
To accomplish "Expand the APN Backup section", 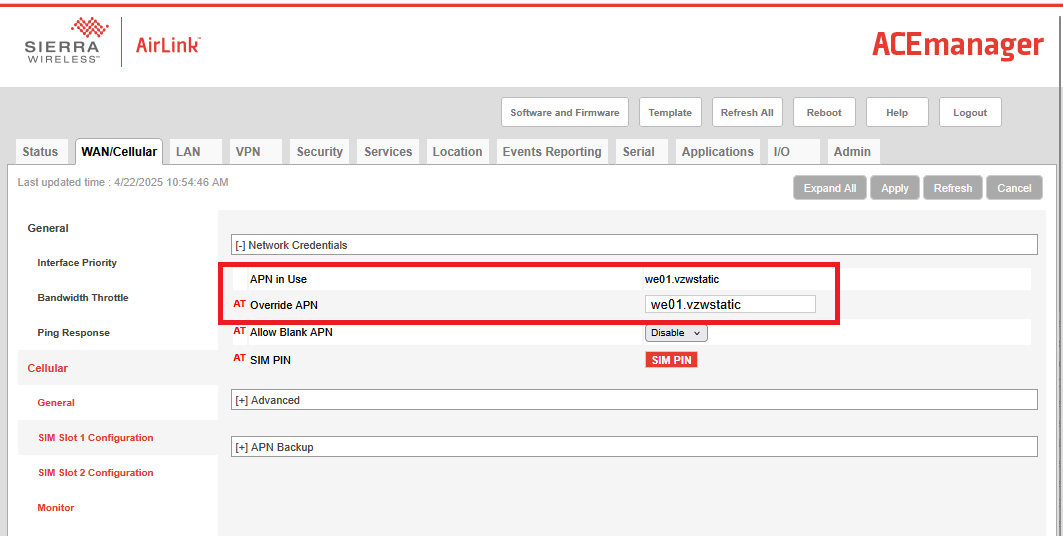I will [634, 447].
